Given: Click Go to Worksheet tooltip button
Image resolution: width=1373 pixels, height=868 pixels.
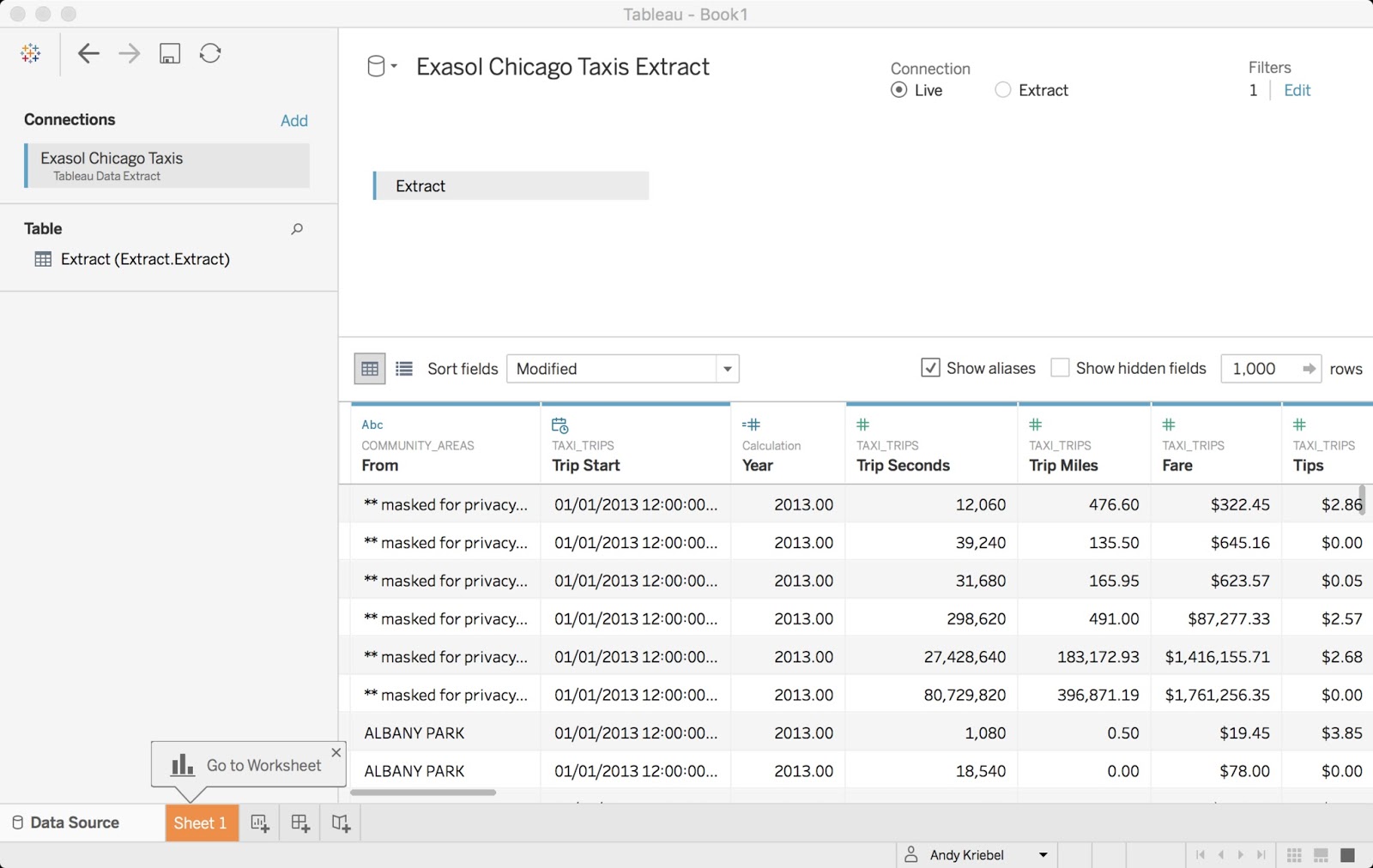Looking at the screenshot, I should pyautogui.click(x=247, y=765).
